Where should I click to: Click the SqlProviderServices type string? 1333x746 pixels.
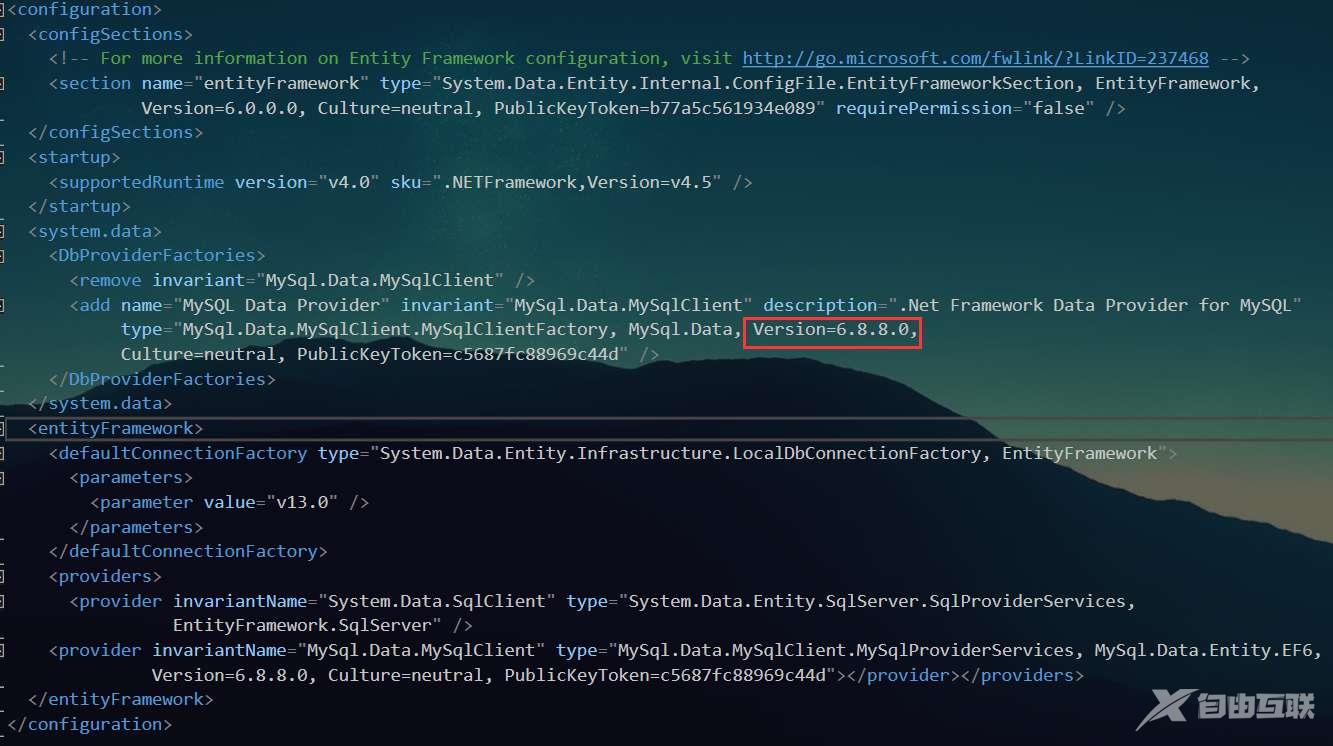(876, 601)
